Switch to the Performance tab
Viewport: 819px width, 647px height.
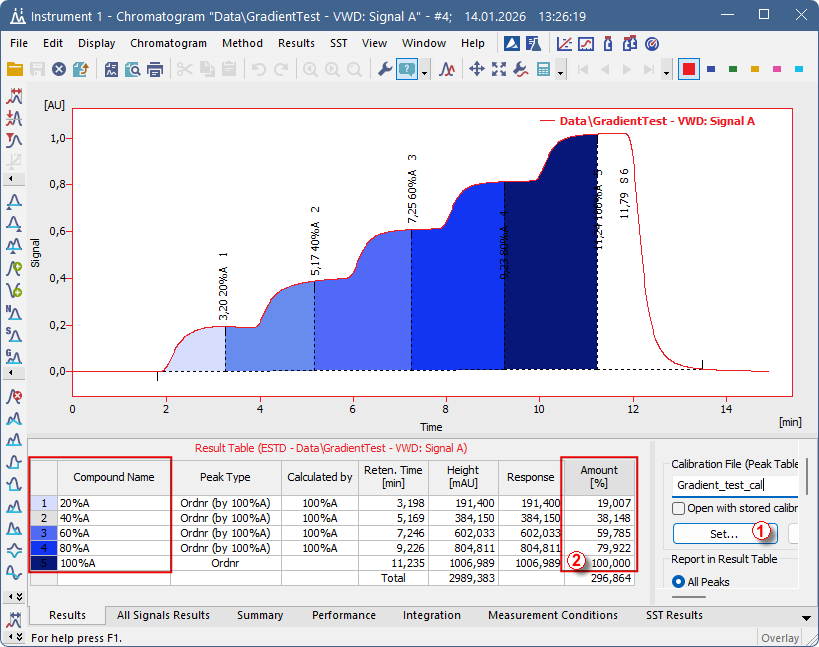[x=343, y=615]
